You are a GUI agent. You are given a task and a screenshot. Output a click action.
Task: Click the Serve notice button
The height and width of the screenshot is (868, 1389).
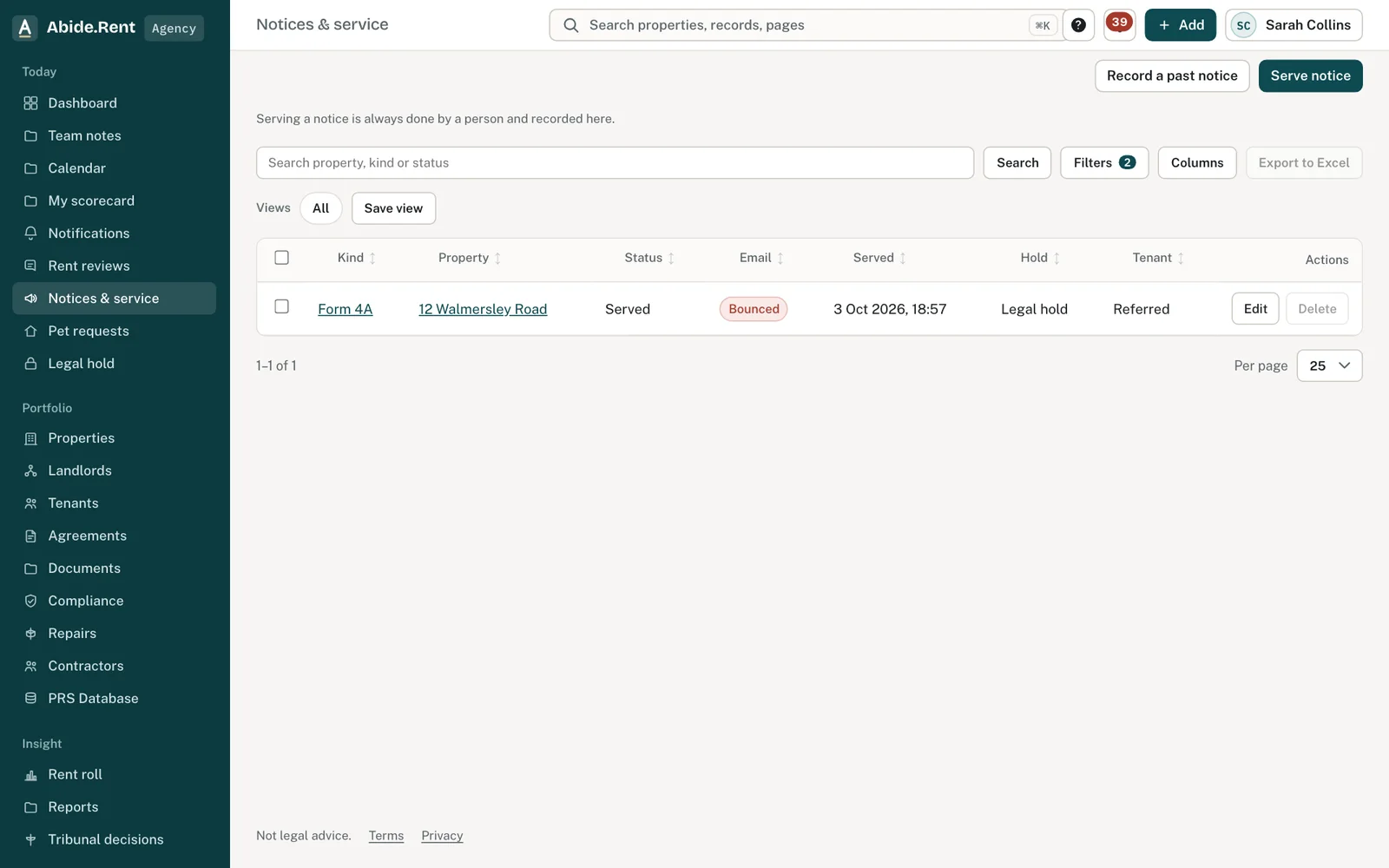1310,76
